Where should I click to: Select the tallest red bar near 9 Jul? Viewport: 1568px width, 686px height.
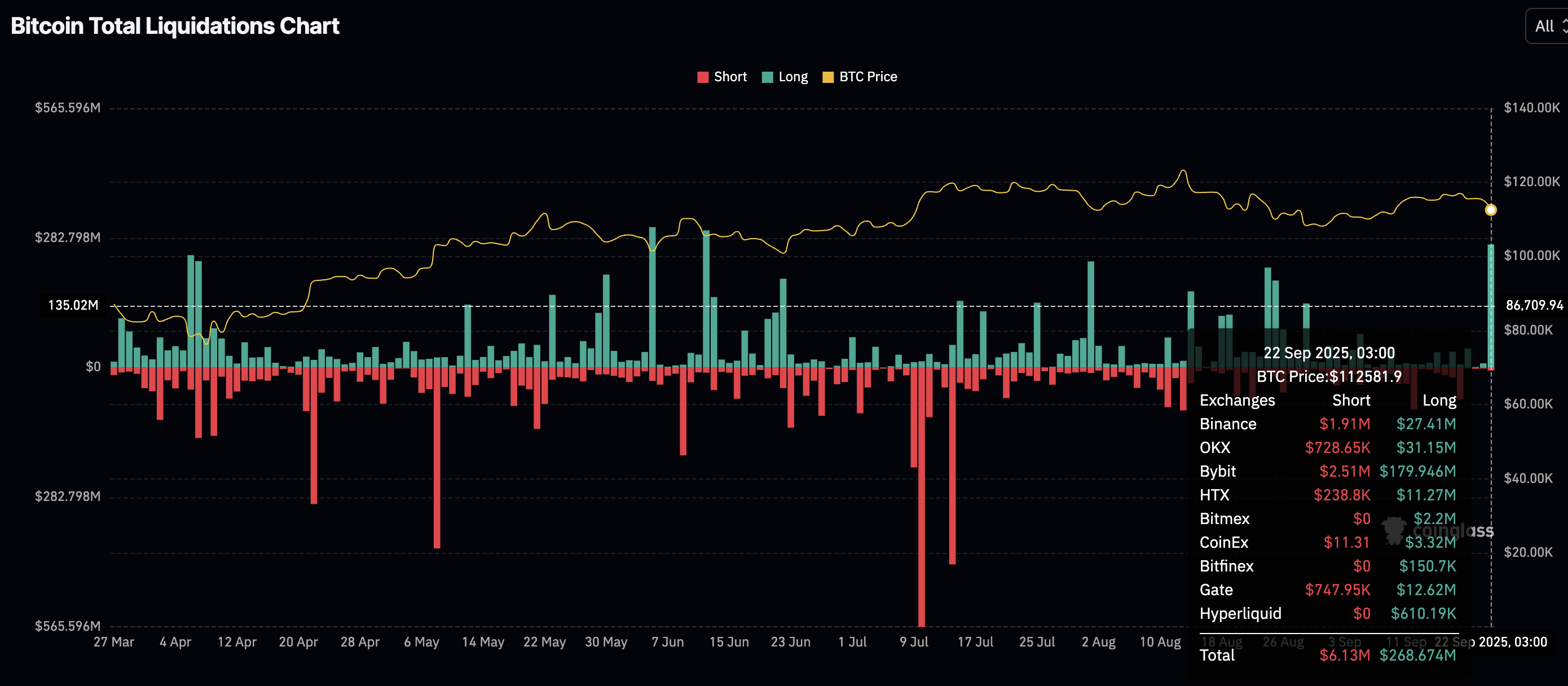[922, 496]
